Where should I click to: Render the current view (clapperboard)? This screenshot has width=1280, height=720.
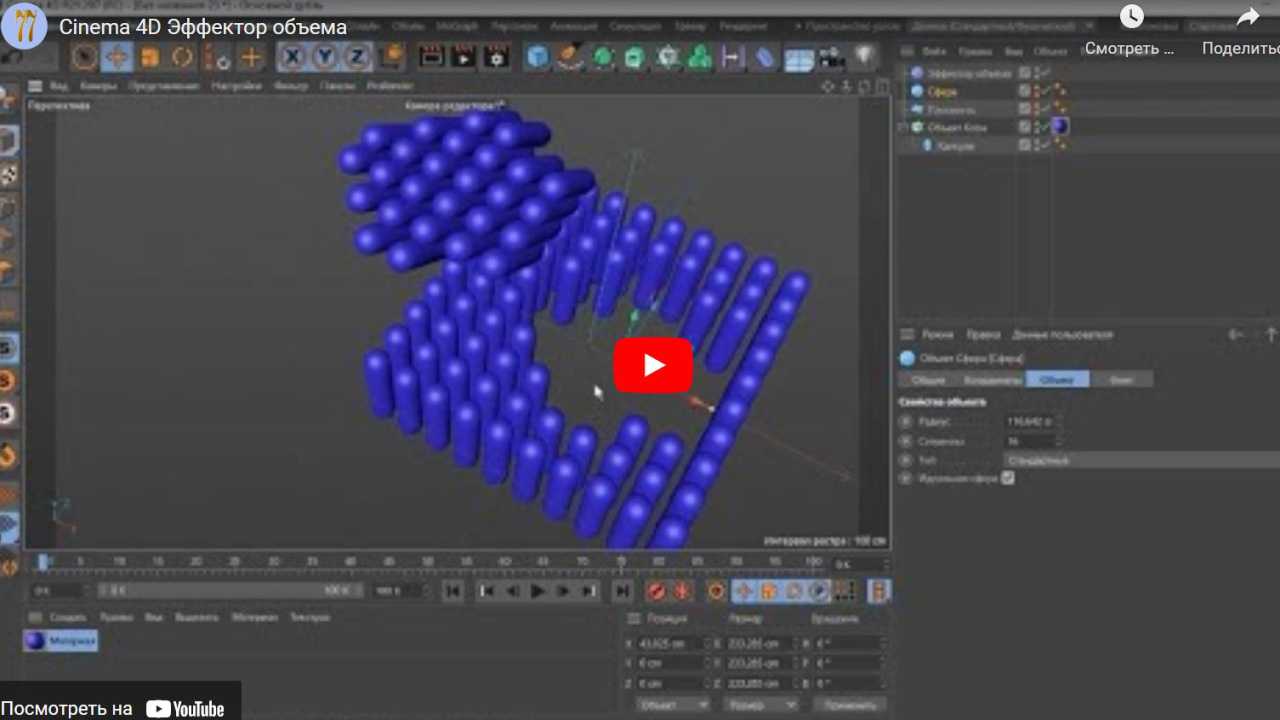[432, 57]
